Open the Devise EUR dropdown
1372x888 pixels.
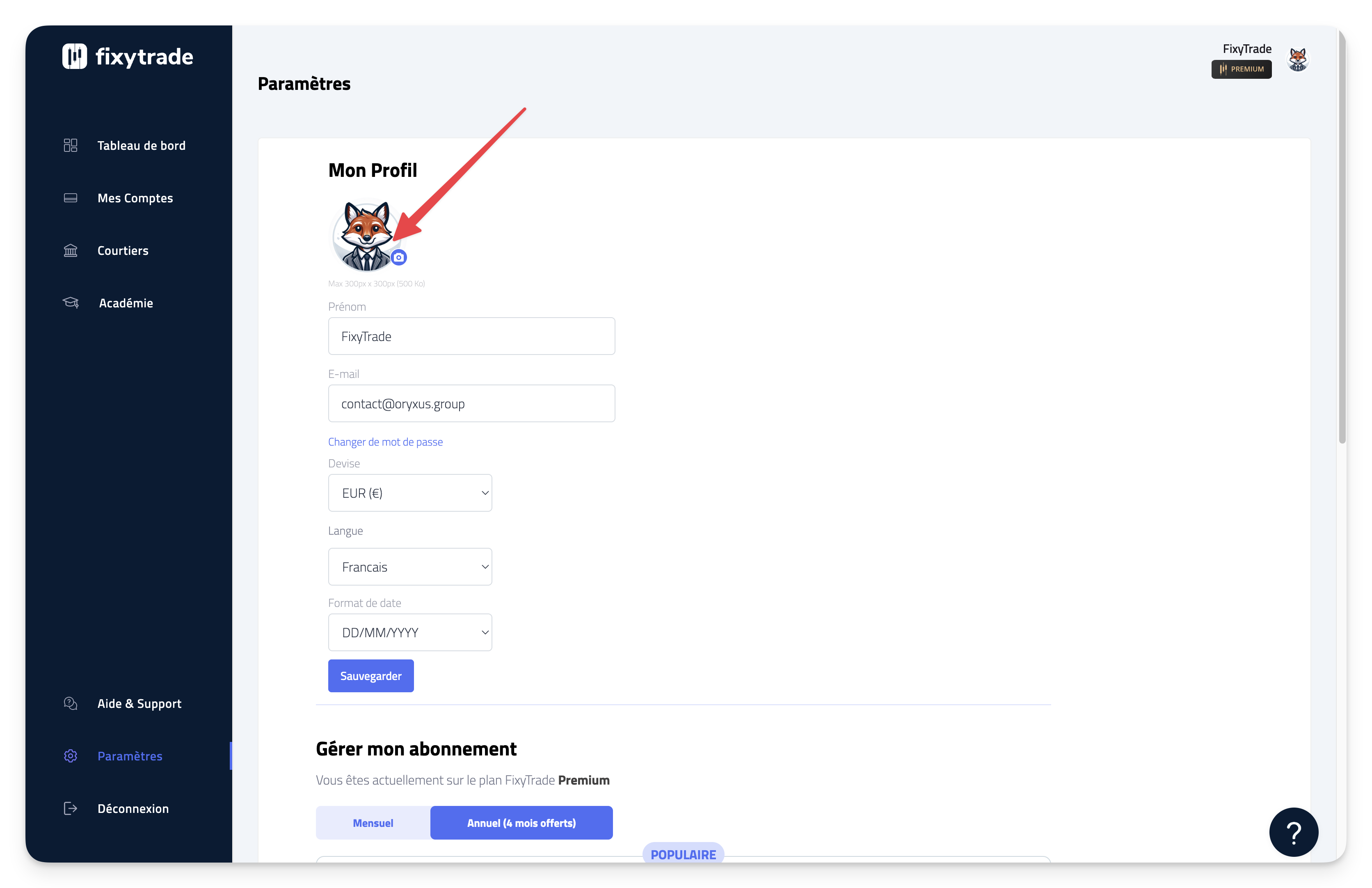[410, 493]
